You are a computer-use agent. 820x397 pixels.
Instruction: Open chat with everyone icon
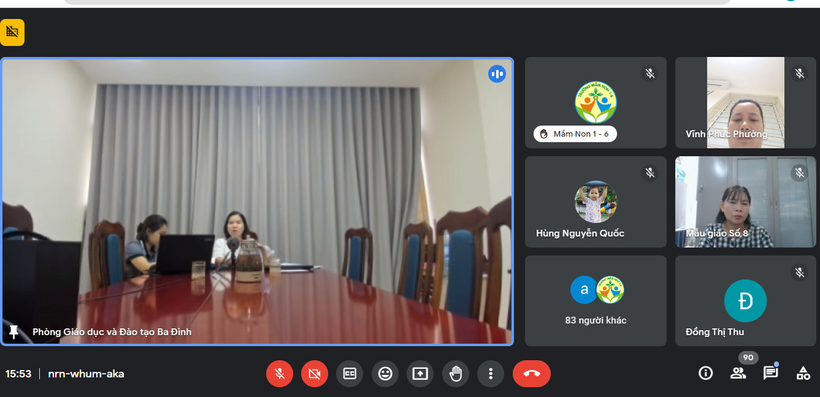point(770,373)
